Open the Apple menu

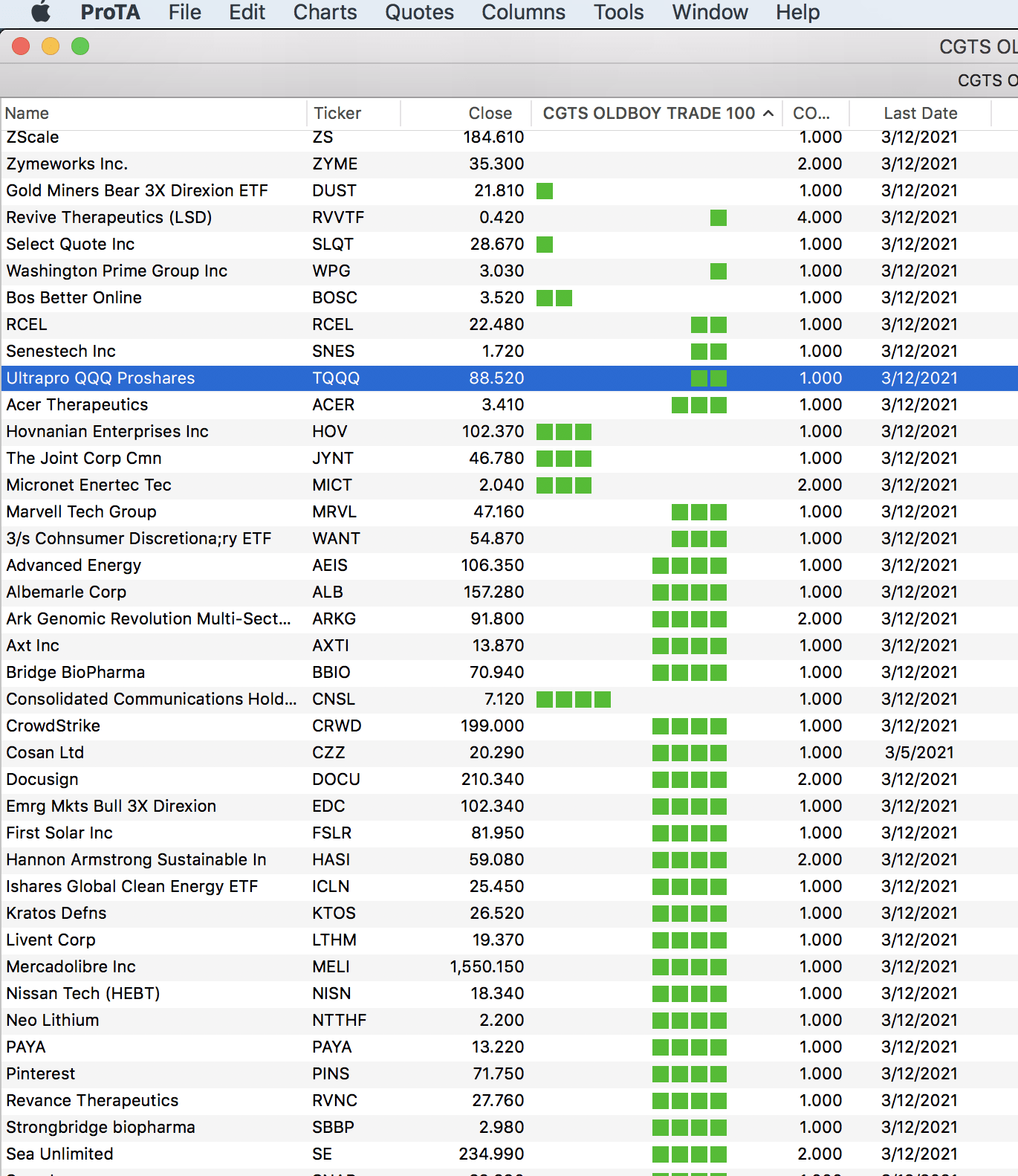pos(41,12)
